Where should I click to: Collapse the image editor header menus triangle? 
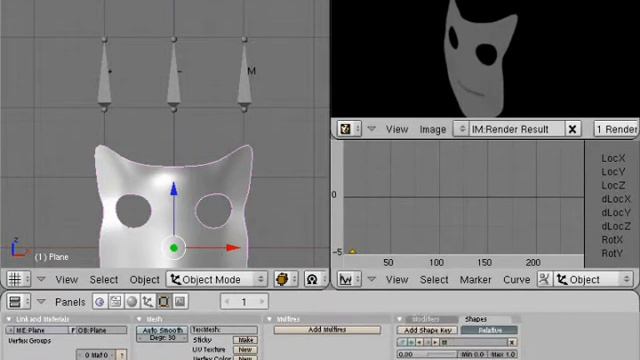coord(371,129)
